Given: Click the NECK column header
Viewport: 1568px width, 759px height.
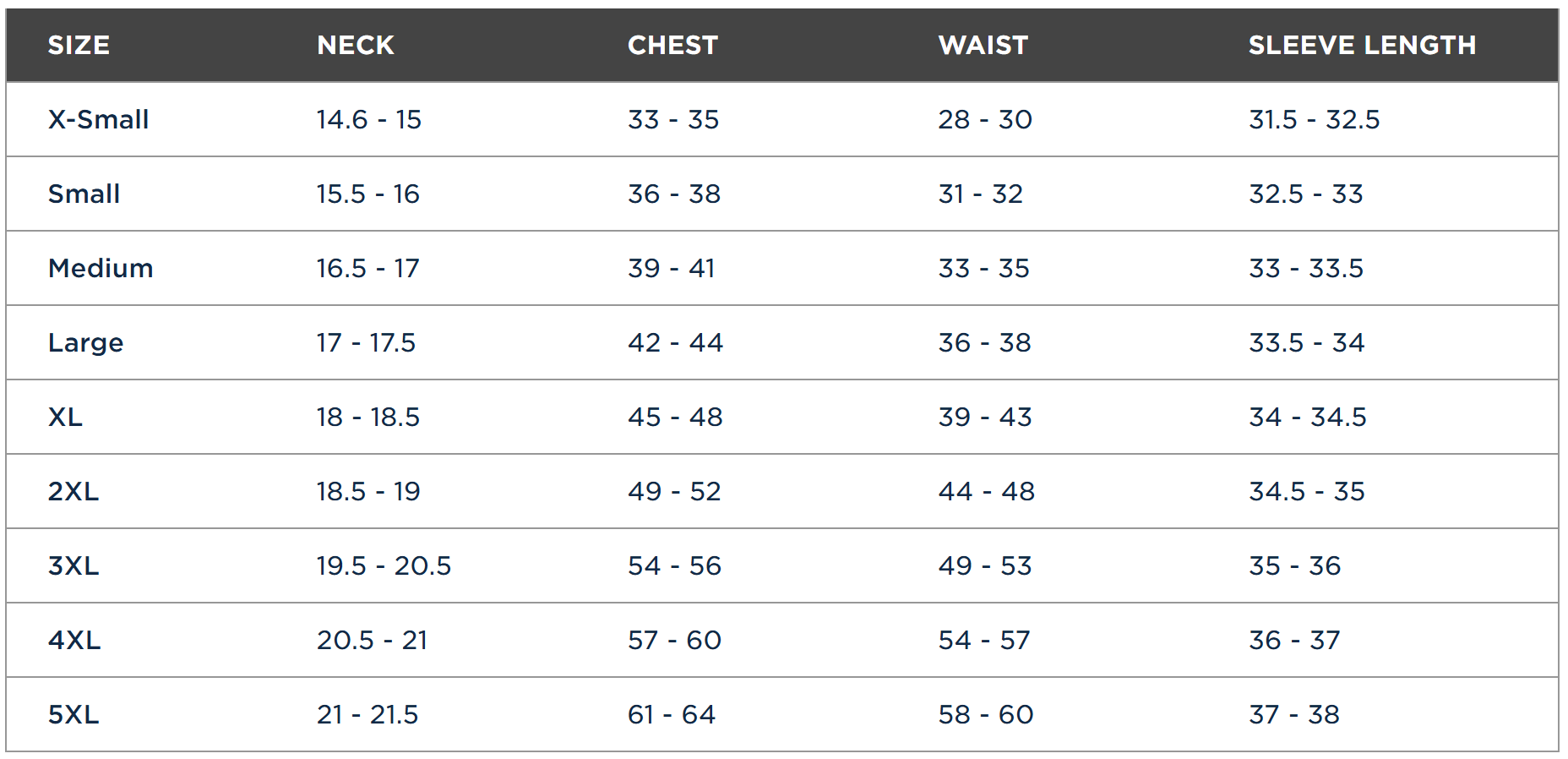Looking at the screenshot, I should [x=356, y=45].
